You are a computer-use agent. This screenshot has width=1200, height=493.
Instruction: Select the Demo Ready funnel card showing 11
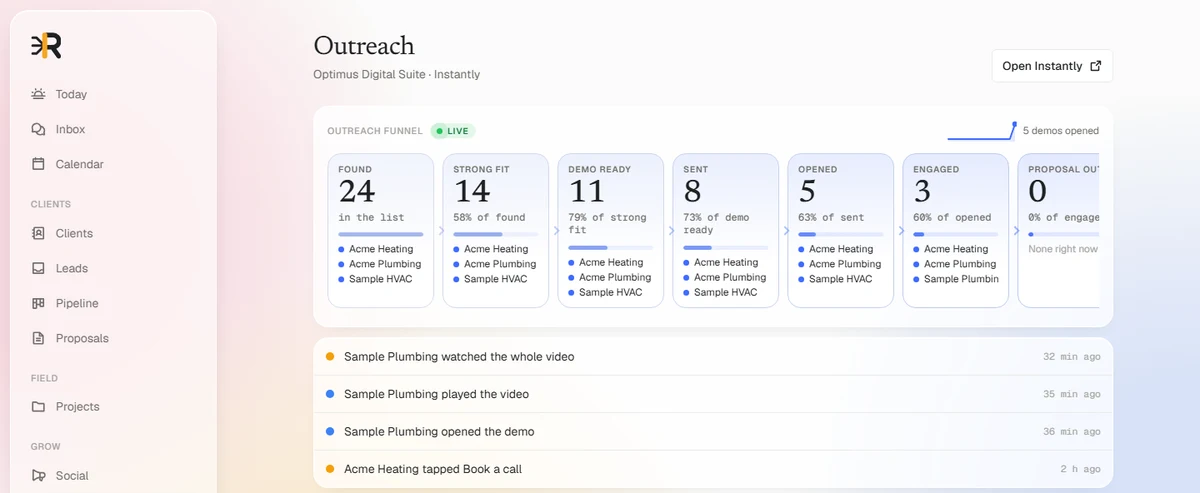(611, 230)
